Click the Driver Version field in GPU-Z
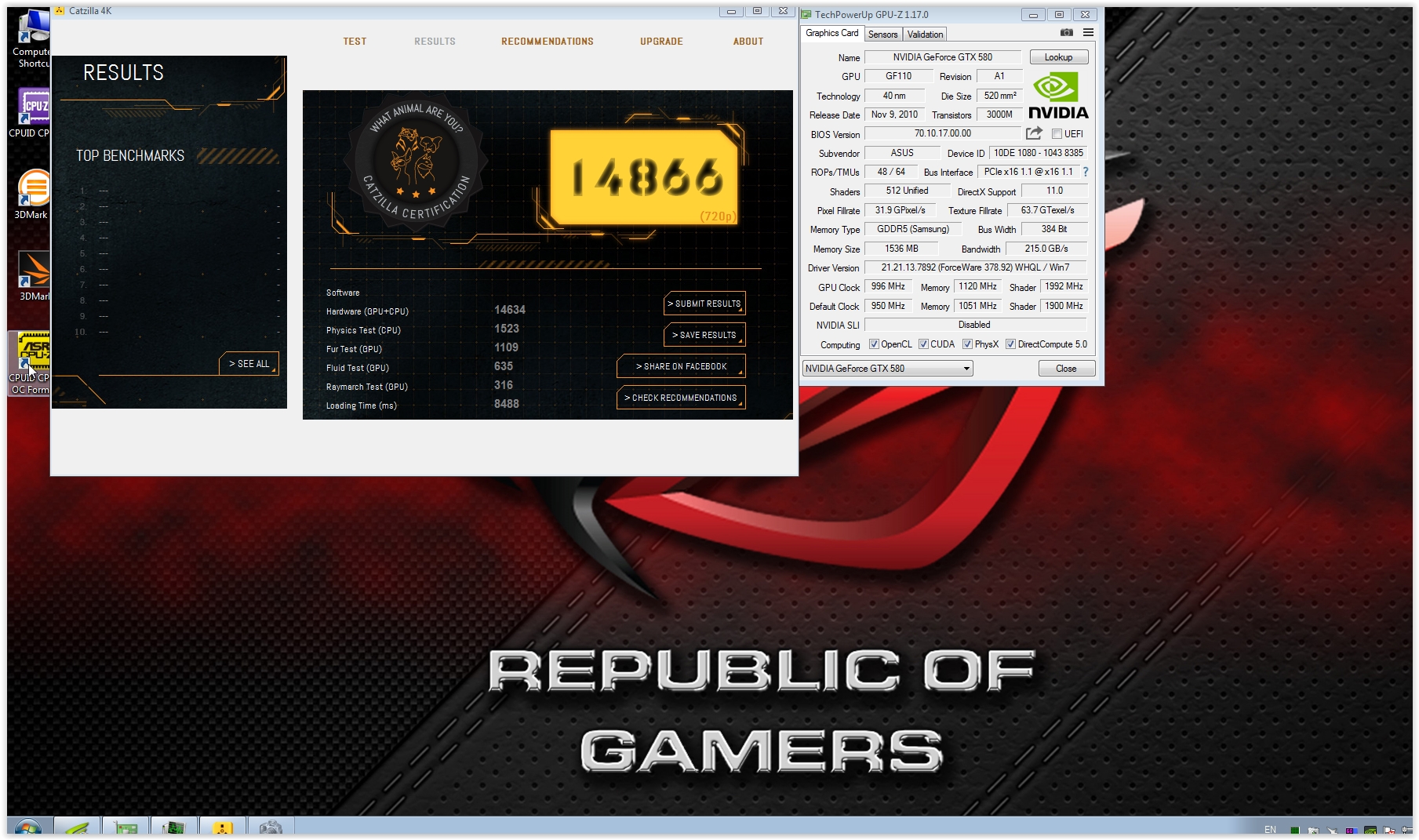1419x840 pixels. (975, 267)
